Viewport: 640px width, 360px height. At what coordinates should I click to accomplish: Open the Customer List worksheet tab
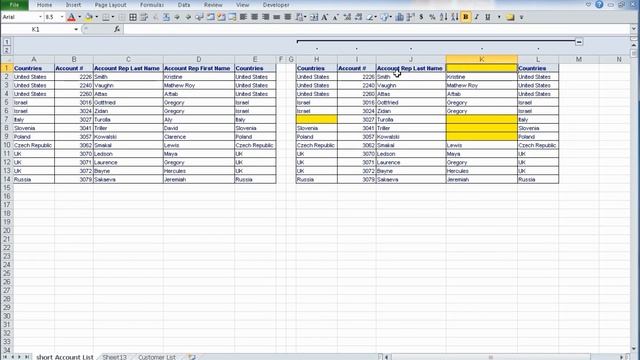(x=157, y=357)
